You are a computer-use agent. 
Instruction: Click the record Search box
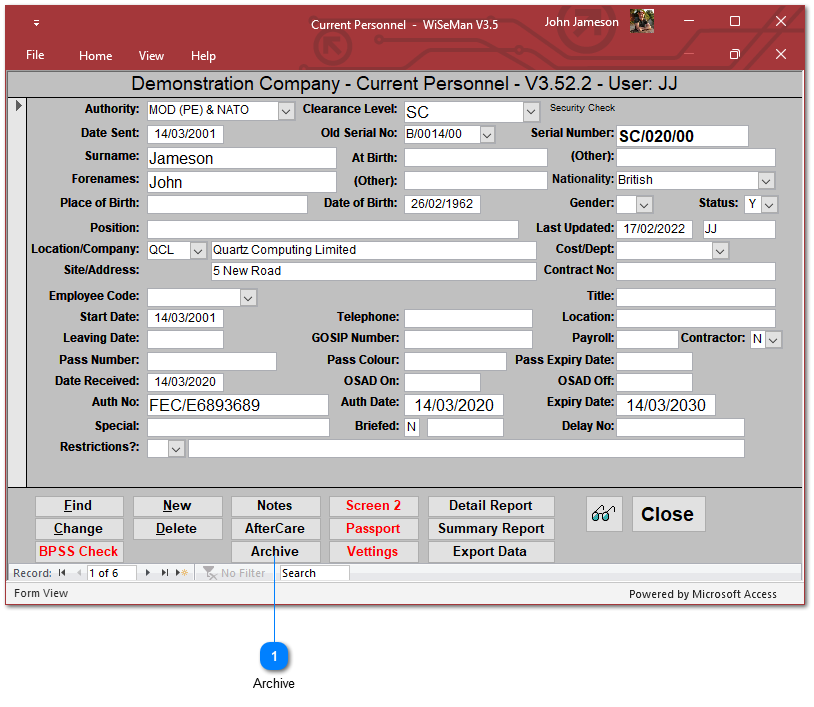[x=314, y=573]
